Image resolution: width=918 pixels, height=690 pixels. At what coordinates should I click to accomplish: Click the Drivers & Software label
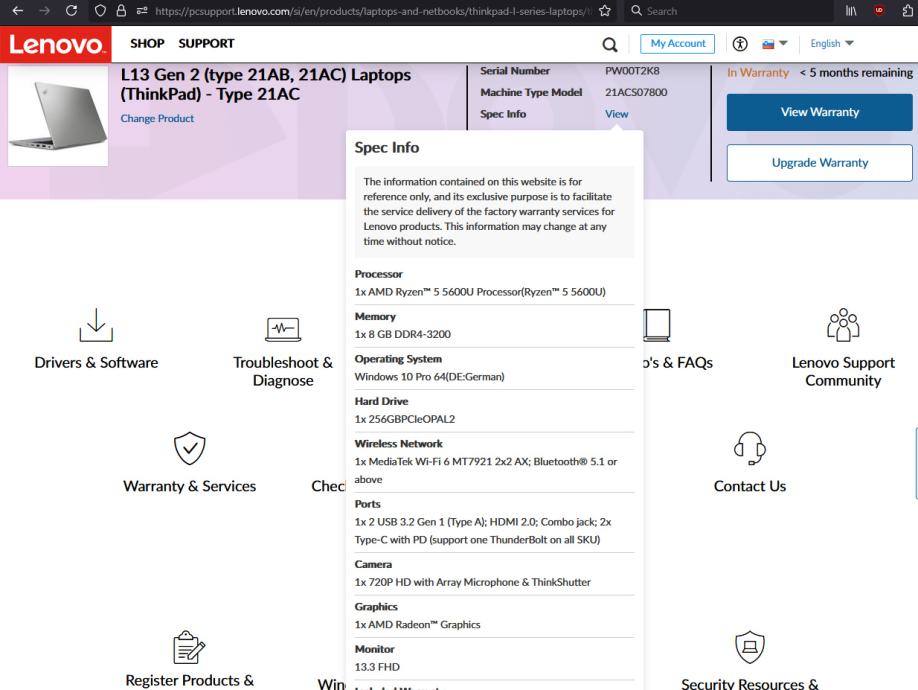[x=96, y=363]
